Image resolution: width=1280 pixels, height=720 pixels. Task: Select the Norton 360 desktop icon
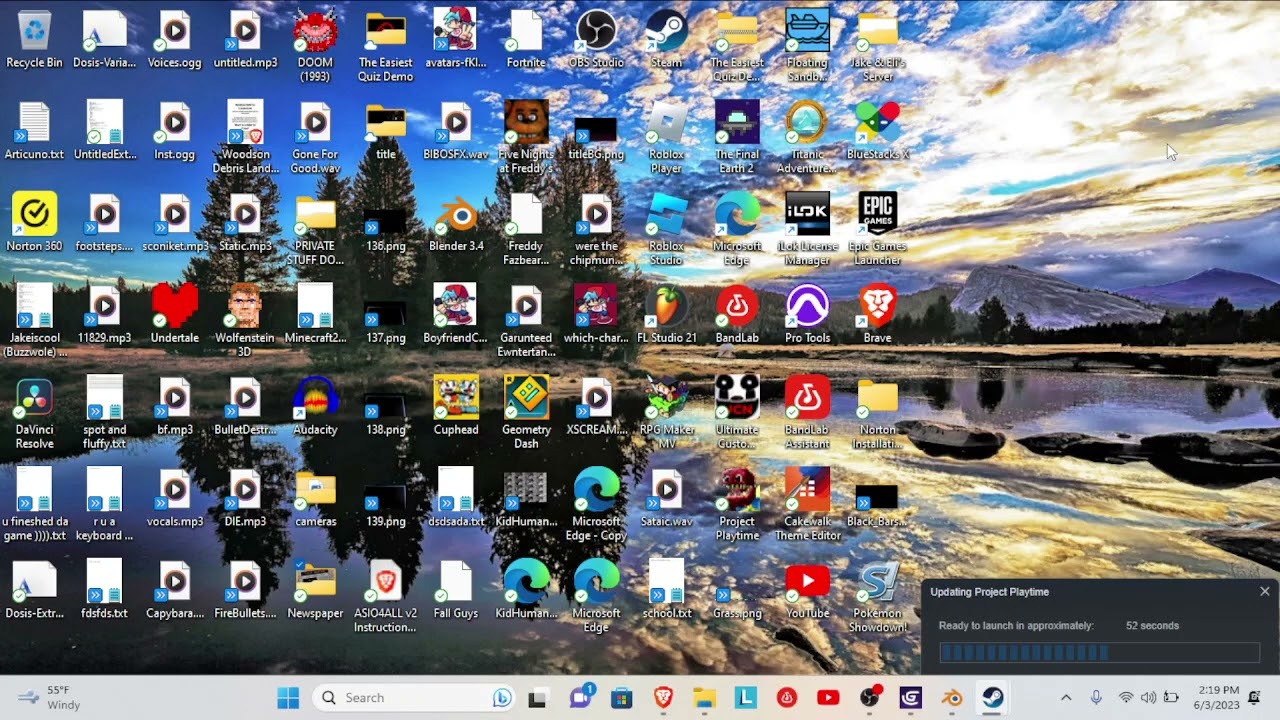point(34,223)
